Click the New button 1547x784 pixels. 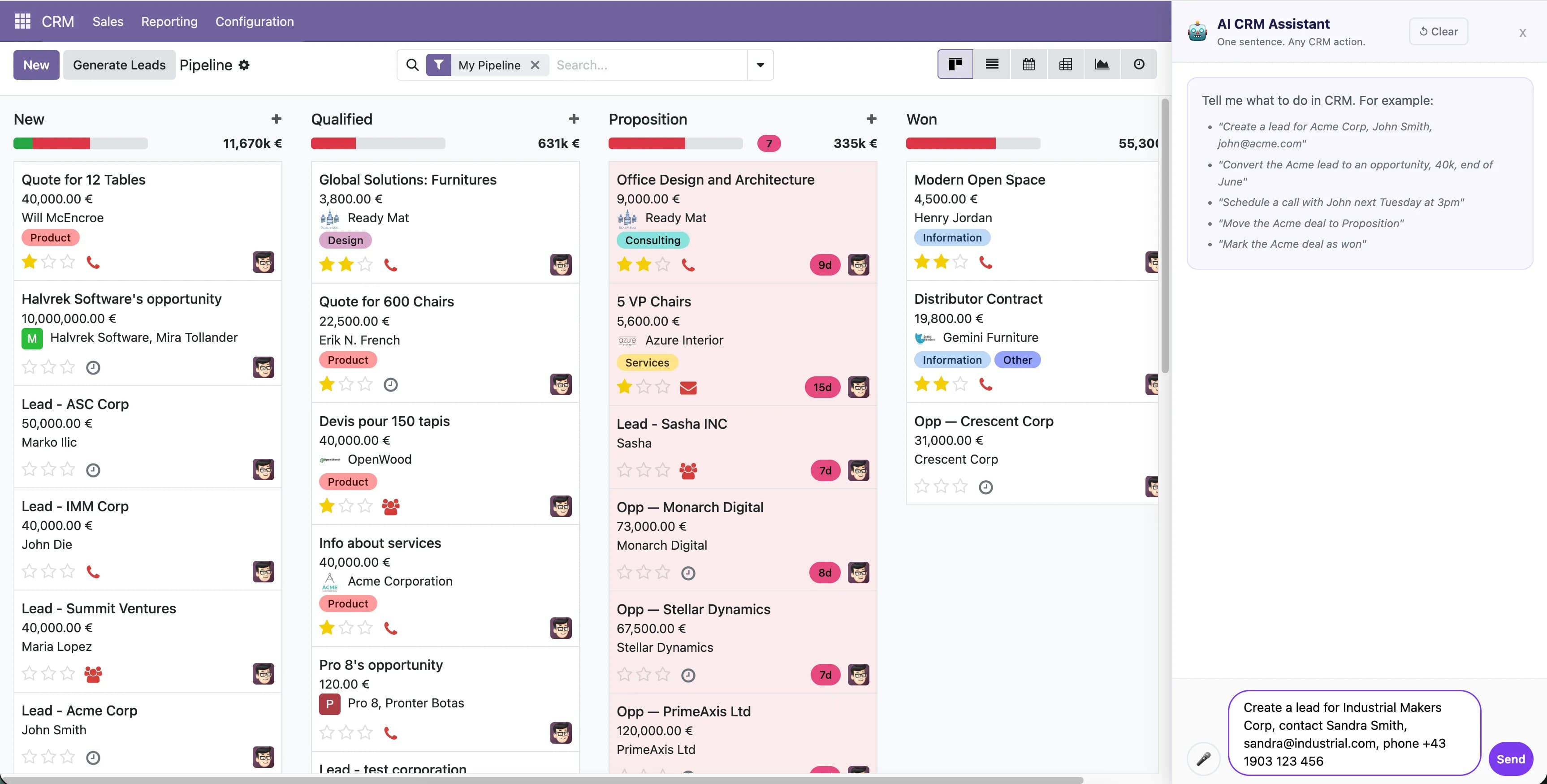pos(36,65)
